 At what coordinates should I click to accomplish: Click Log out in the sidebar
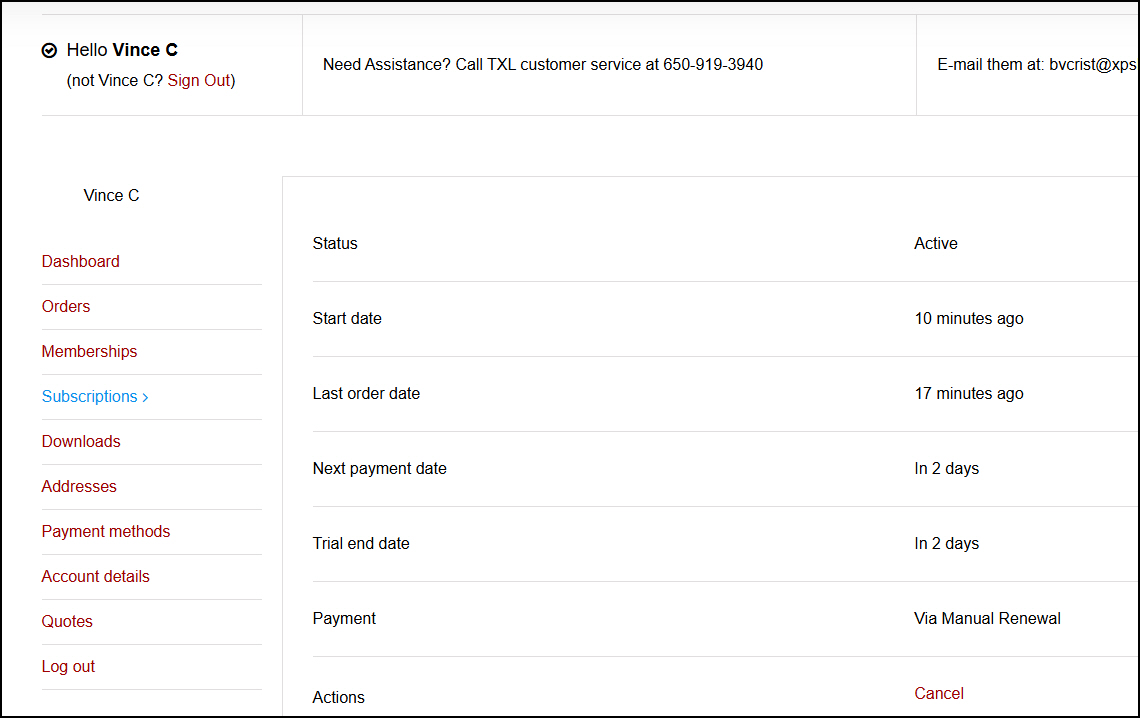(x=68, y=666)
